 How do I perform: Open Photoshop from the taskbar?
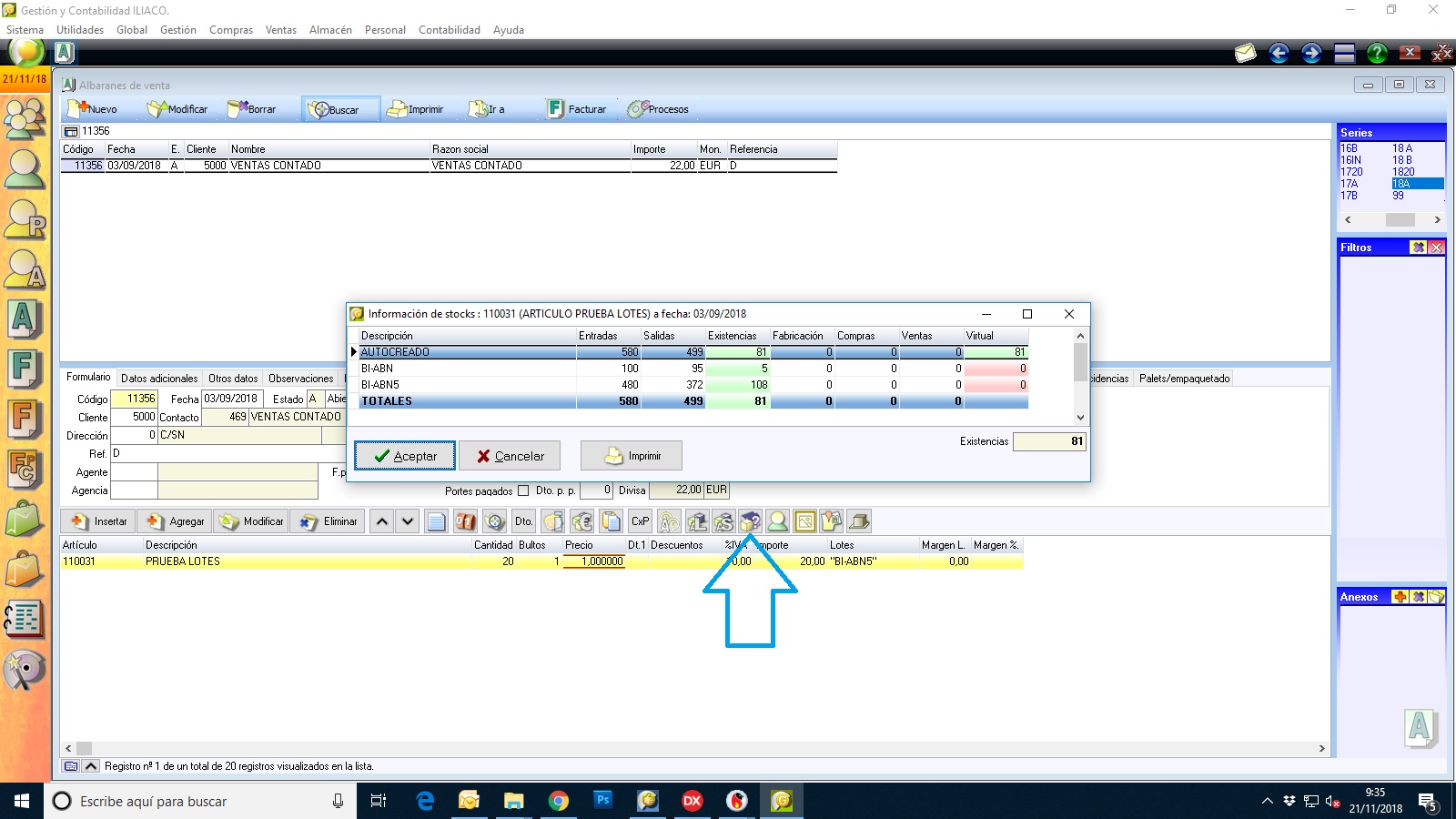tap(602, 801)
